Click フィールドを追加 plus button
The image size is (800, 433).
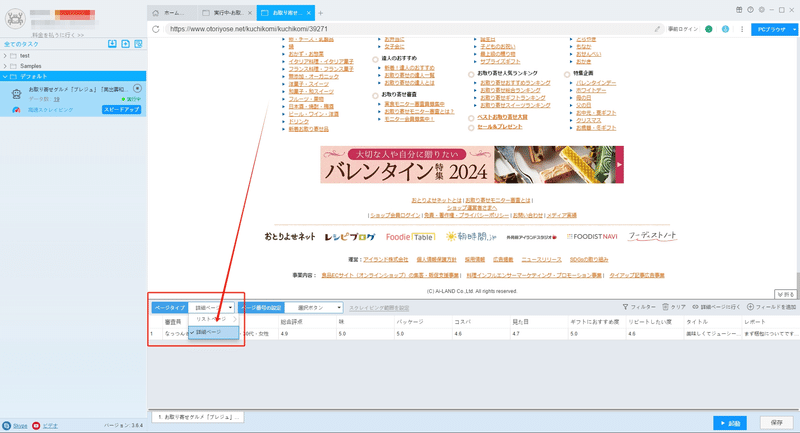click(771, 307)
